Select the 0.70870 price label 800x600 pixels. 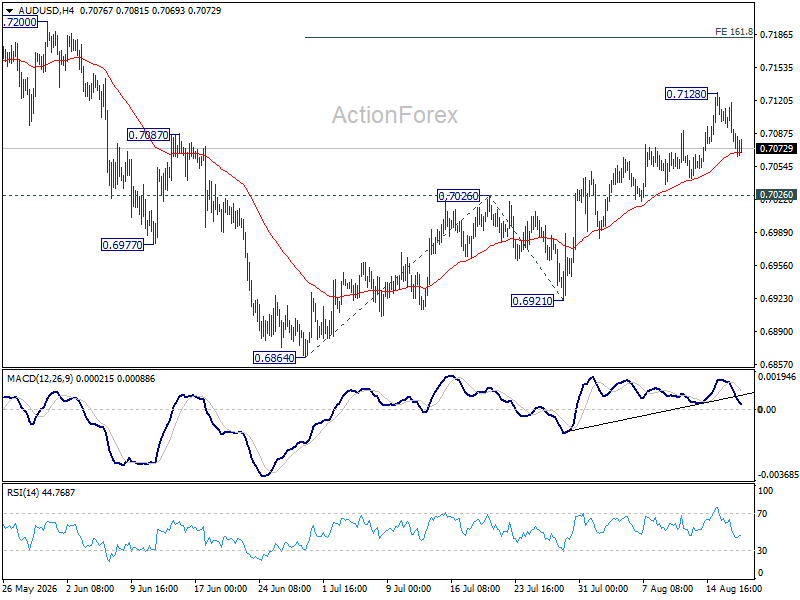(148, 135)
